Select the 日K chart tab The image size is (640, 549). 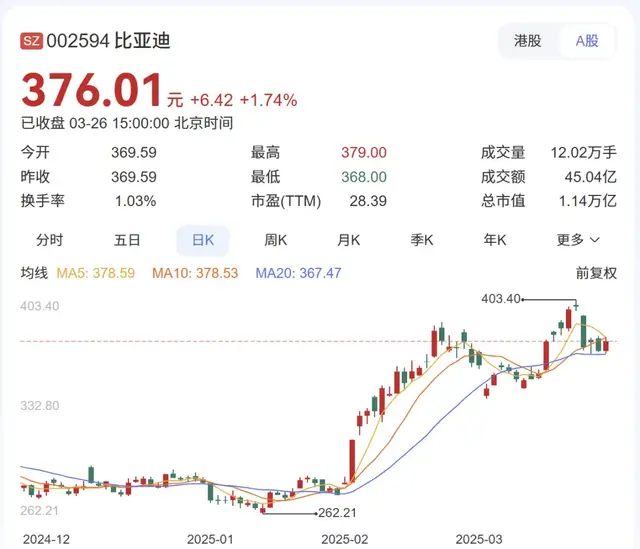point(203,240)
